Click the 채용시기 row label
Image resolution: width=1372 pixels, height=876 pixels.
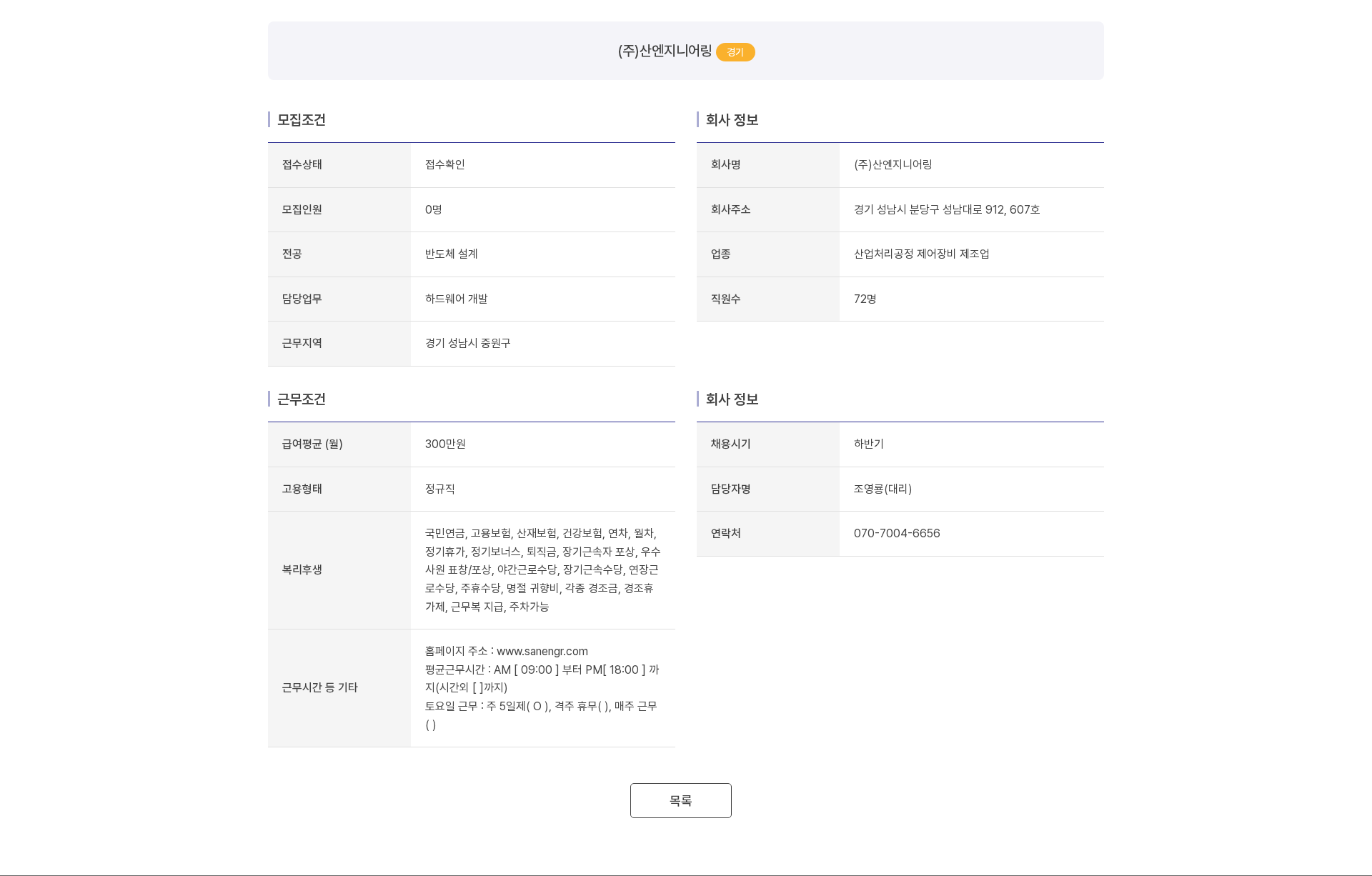pos(730,444)
